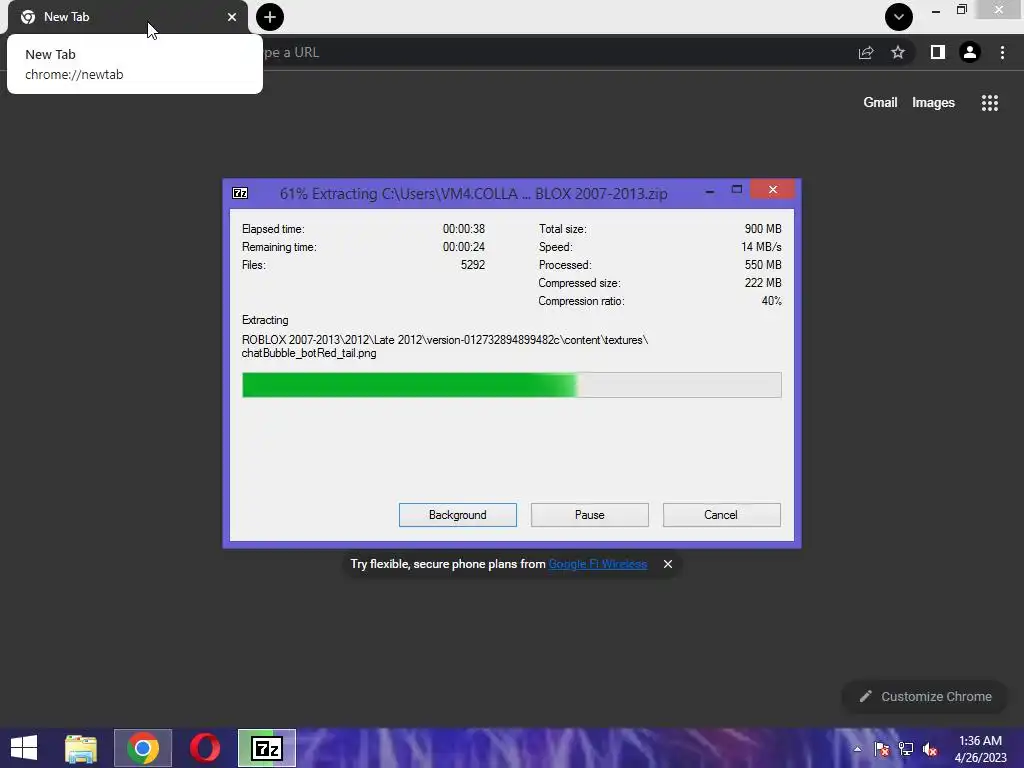The width and height of the screenshot is (1024, 768).
Task: Click the 222 MB compressed size value
Action: pyautogui.click(x=763, y=283)
